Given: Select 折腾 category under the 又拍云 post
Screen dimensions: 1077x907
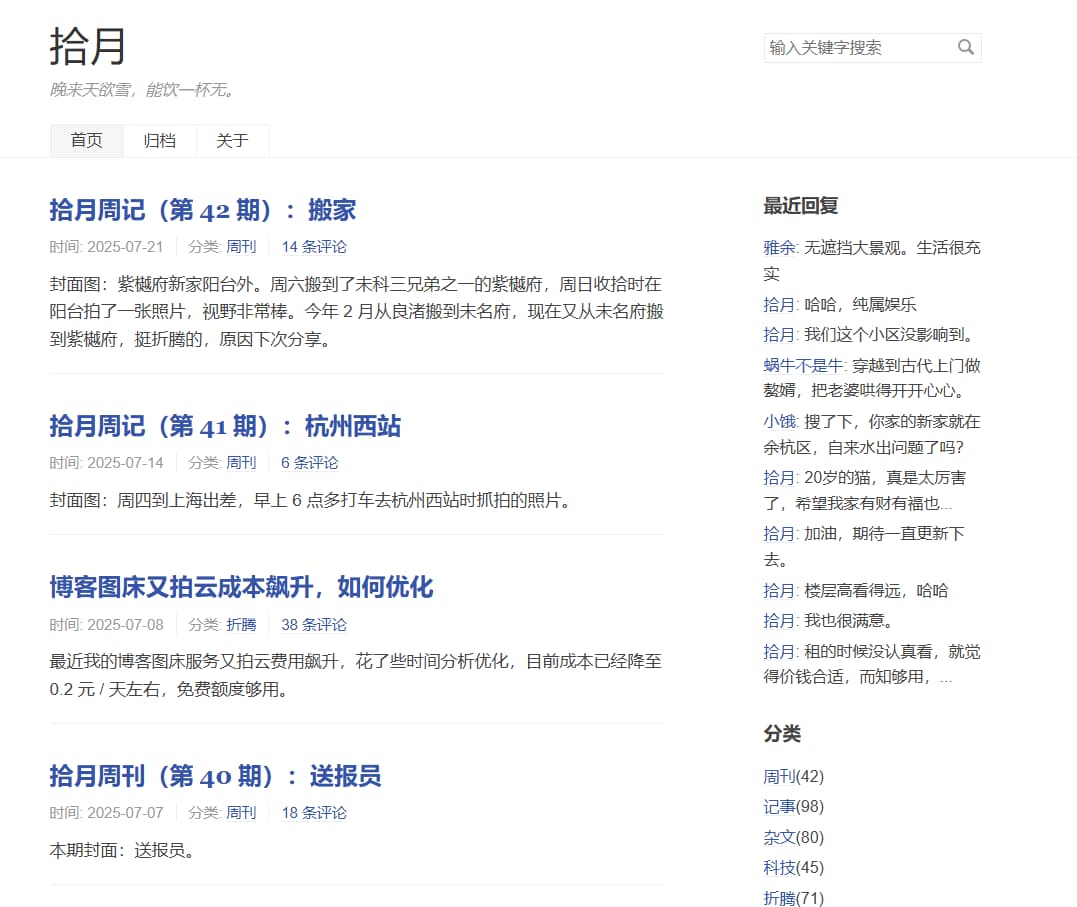Looking at the screenshot, I should [x=241, y=625].
